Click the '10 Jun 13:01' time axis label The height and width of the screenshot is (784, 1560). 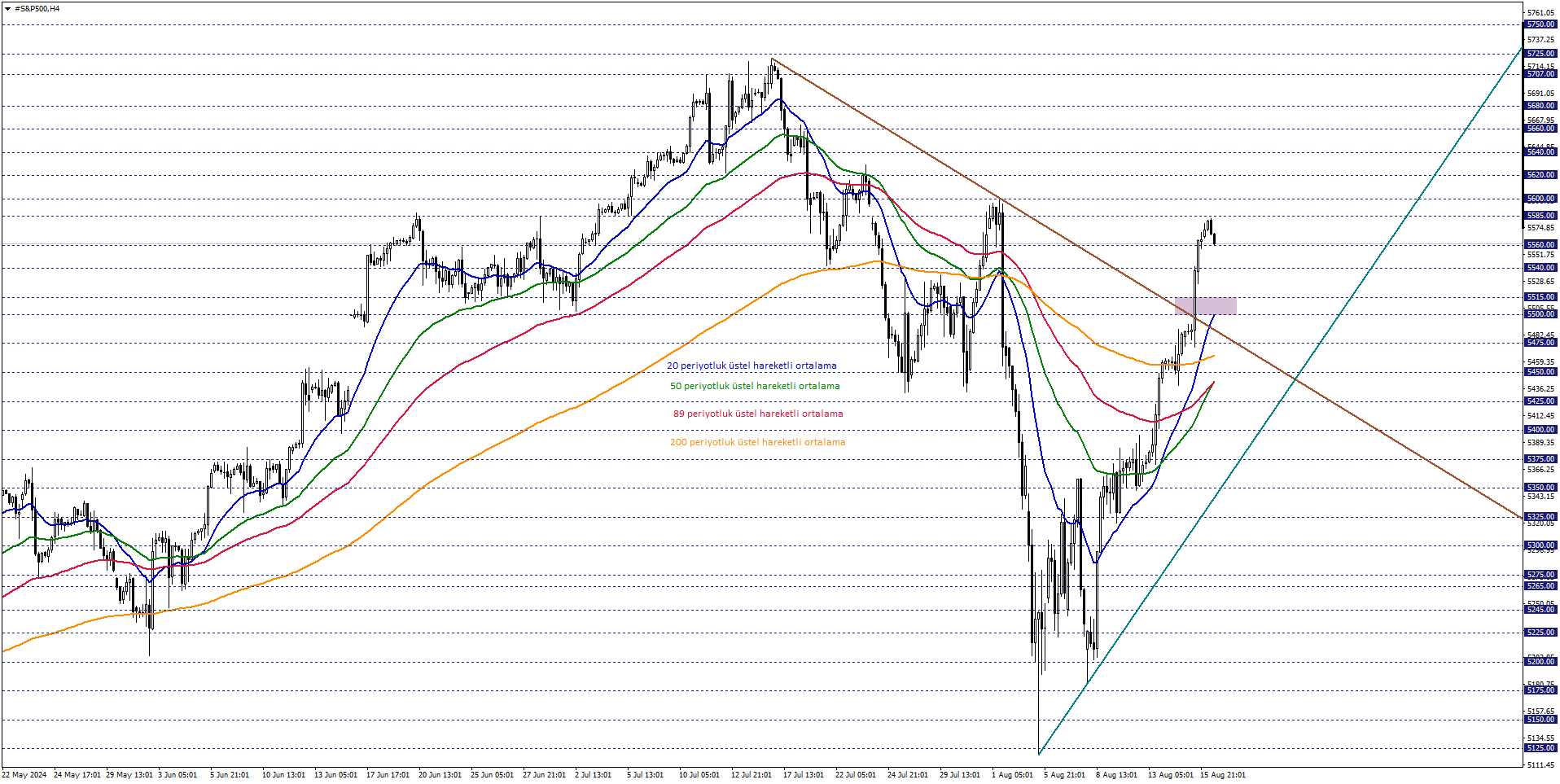283,775
